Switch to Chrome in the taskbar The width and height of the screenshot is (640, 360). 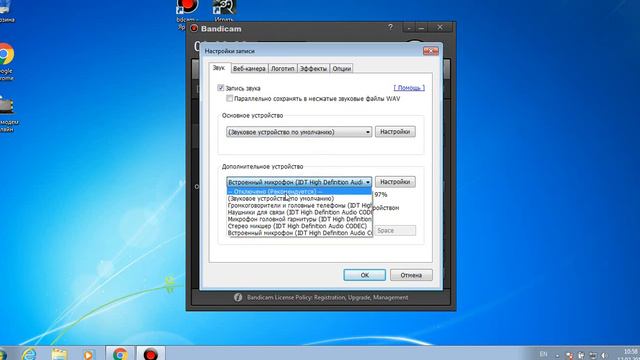point(120,353)
